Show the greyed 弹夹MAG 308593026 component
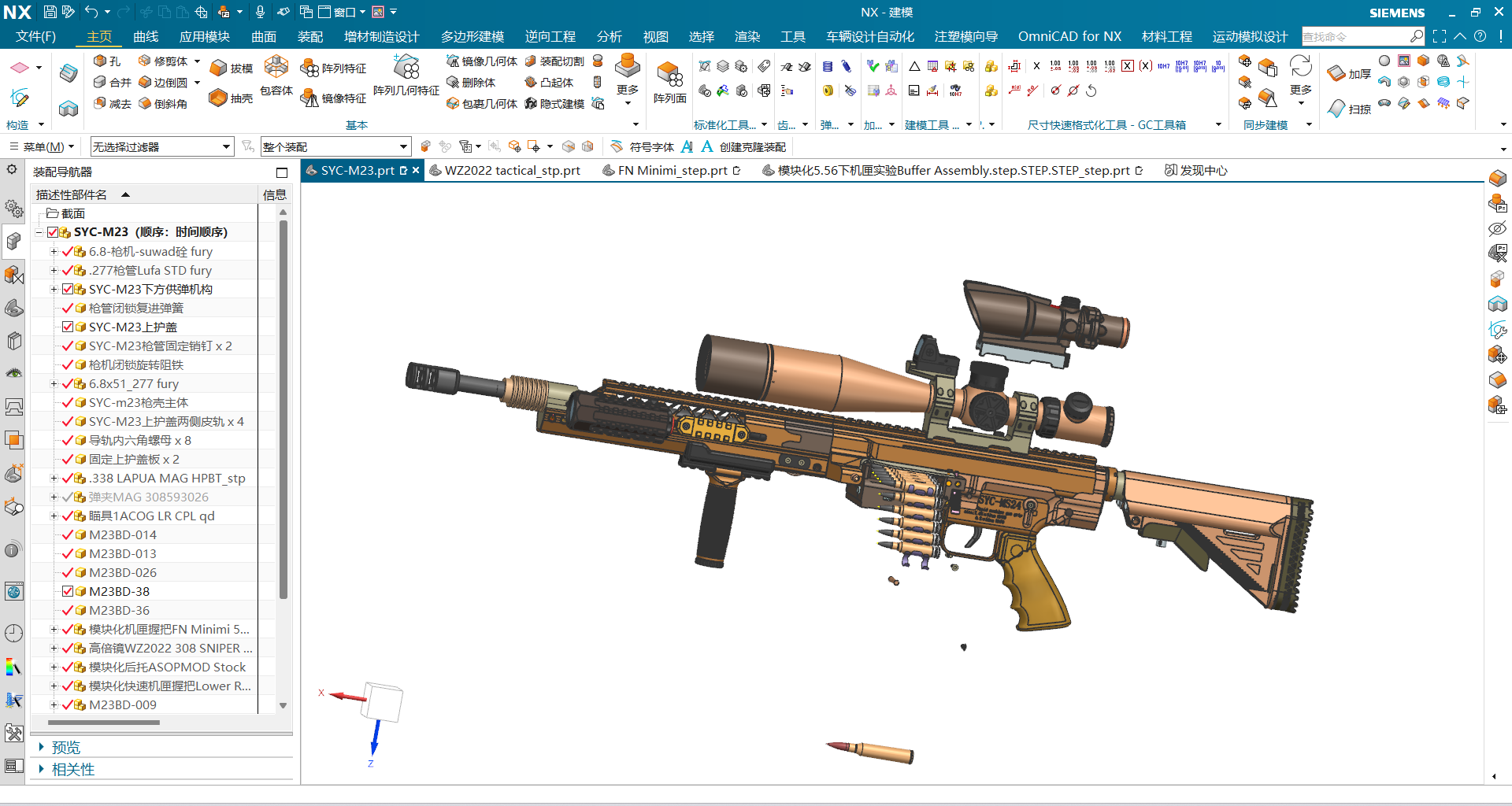The height and width of the screenshot is (806, 1512). (x=68, y=497)
